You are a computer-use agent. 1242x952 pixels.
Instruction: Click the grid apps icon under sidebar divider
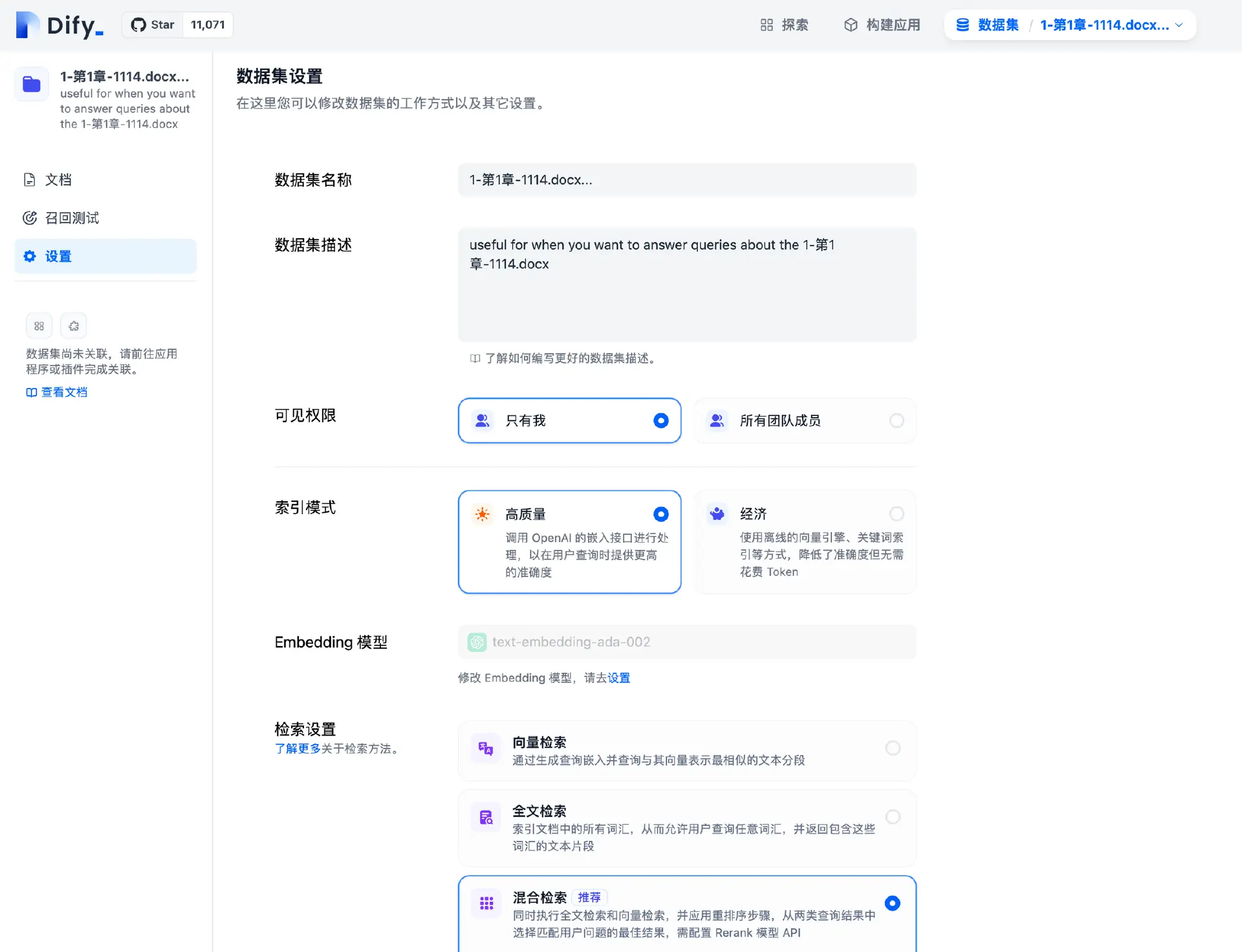click(39, 326)
